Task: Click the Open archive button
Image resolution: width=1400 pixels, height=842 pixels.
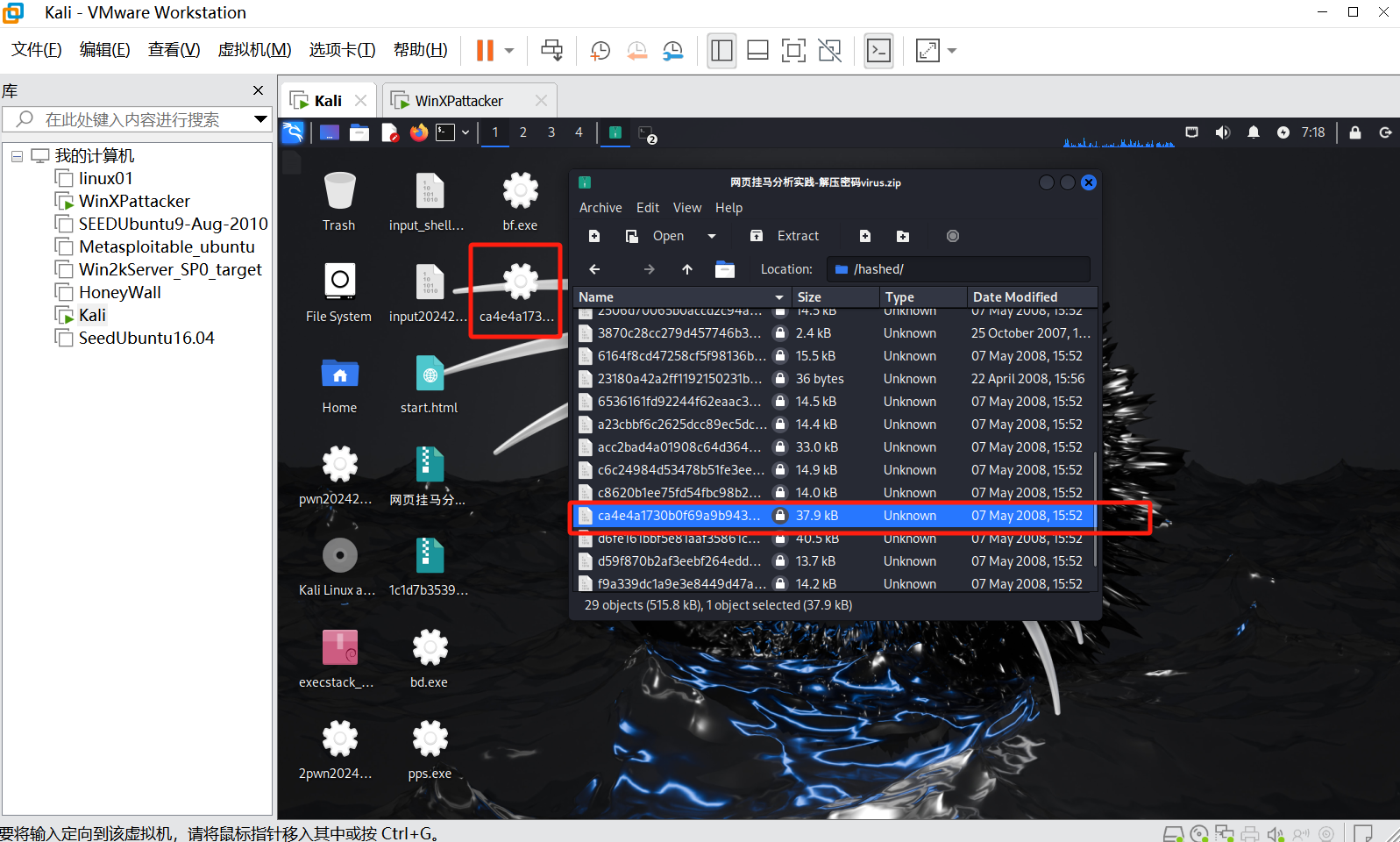Action: [x=655, y=236]
